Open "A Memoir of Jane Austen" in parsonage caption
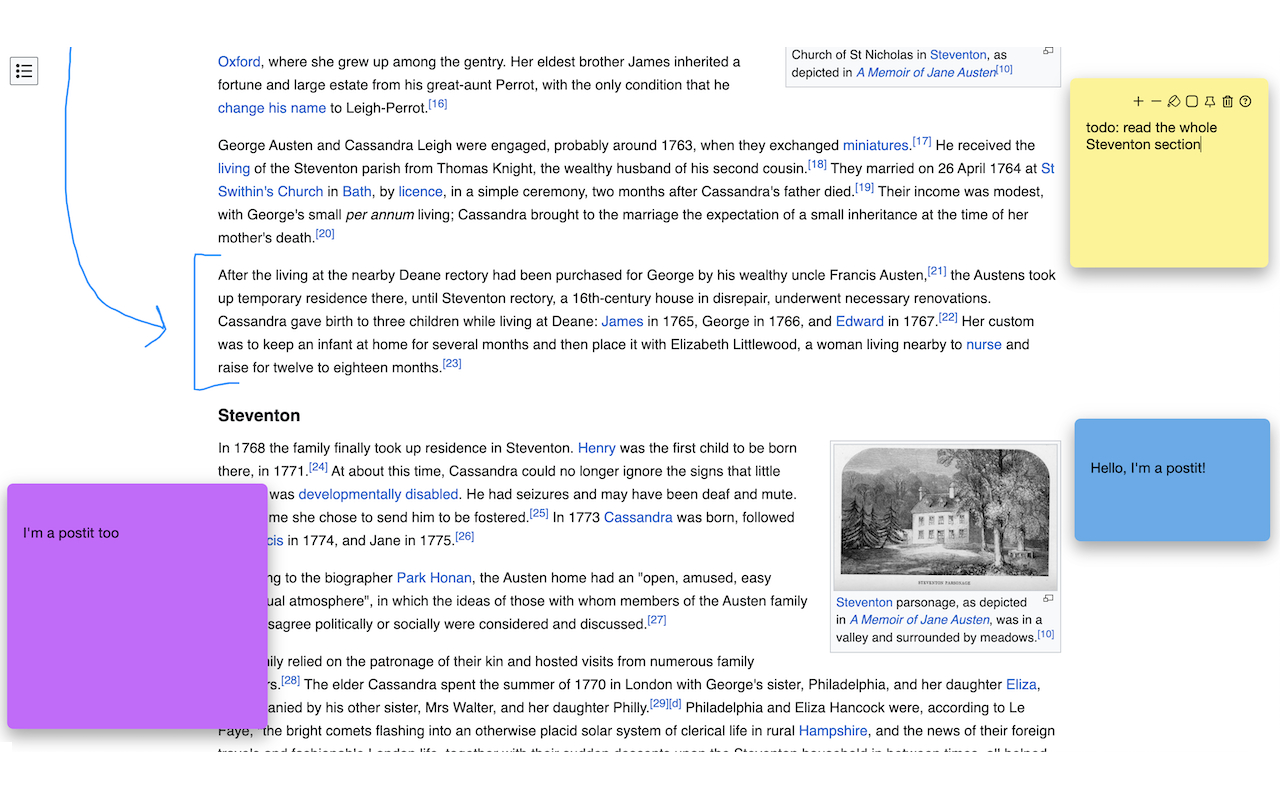Viewport: 1280px width, 800px height. [919, 620]
